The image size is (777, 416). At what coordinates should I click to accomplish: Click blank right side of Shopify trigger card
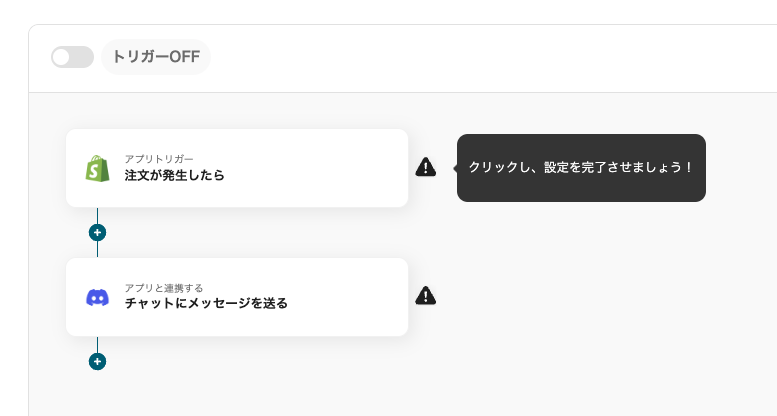click(x=340, y=168)
